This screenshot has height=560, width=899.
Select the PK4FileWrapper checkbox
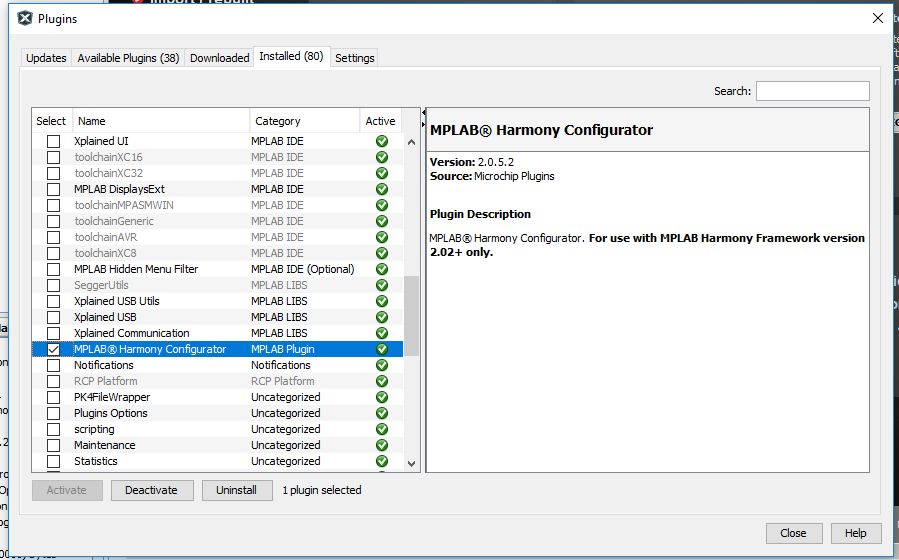(53, 397)
